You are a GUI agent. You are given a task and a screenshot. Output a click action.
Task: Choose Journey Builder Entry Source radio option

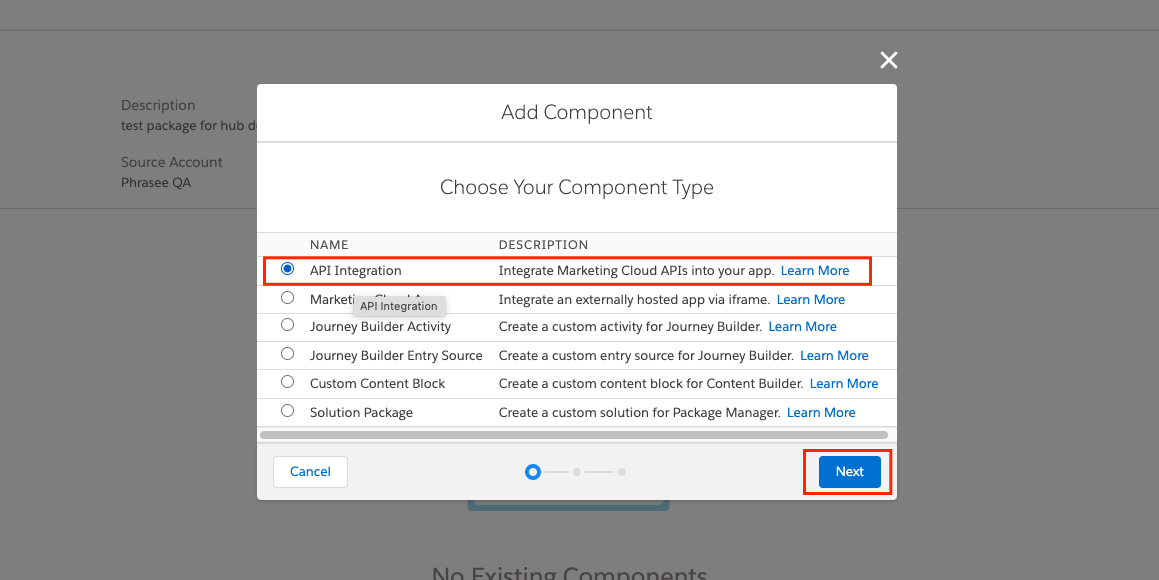(288, 354)
